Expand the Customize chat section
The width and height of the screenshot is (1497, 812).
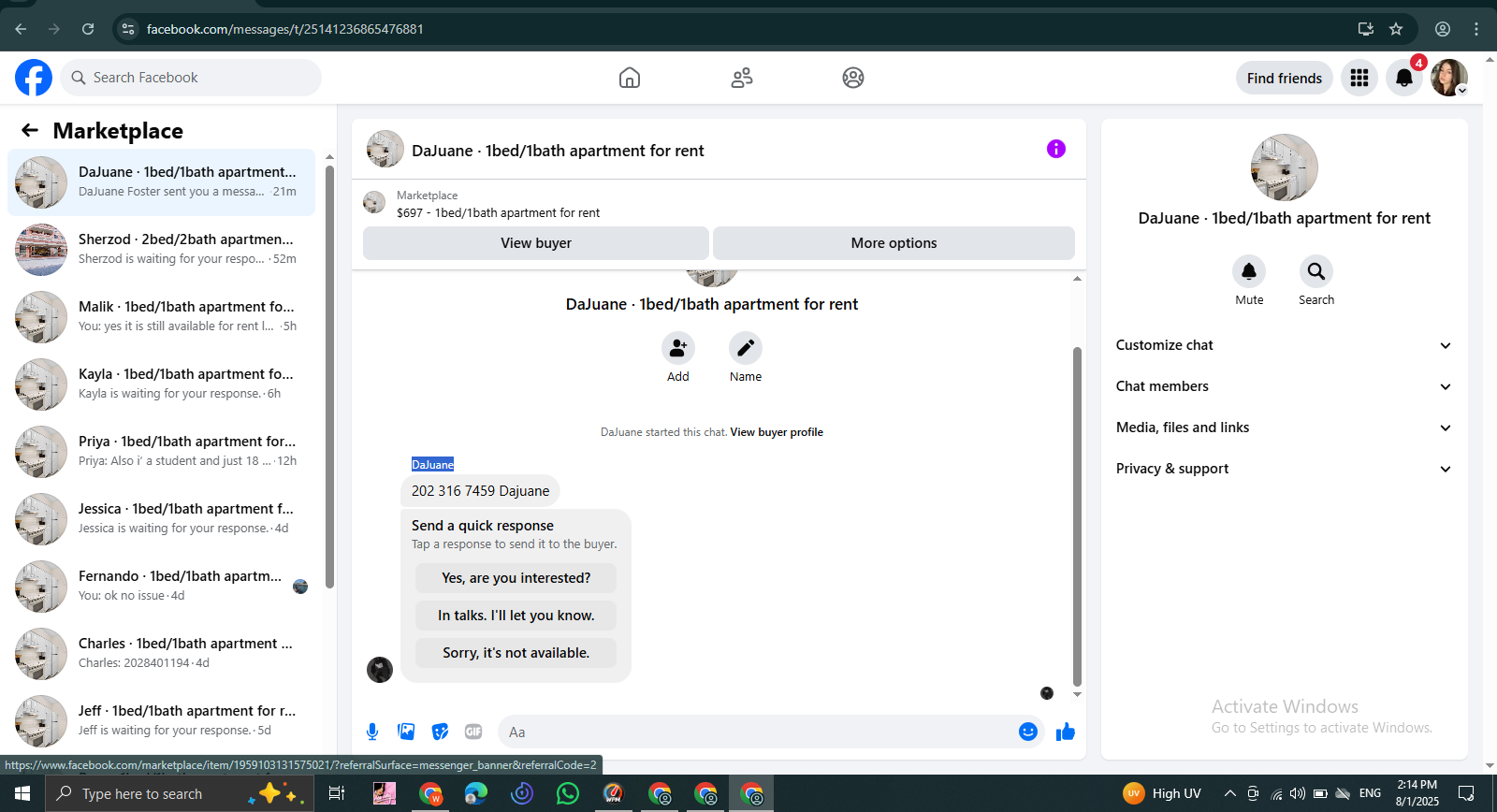click(x=1284, y=345)
